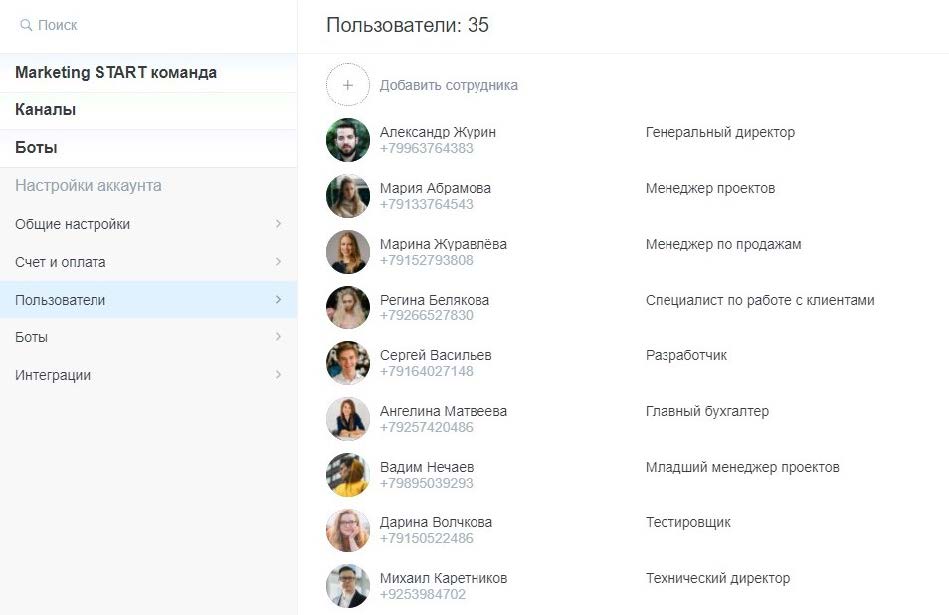
Task: Go to the Каналы section
Action: 46,110
